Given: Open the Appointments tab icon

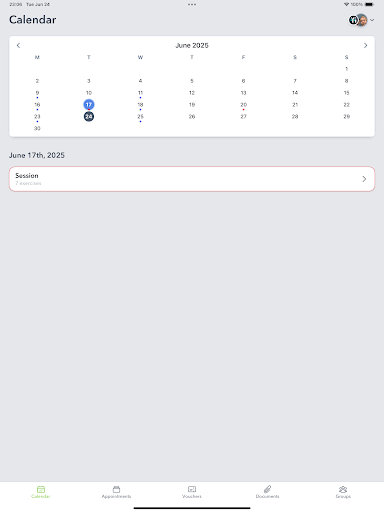Looking at the screenshot, I should [116, 489].
